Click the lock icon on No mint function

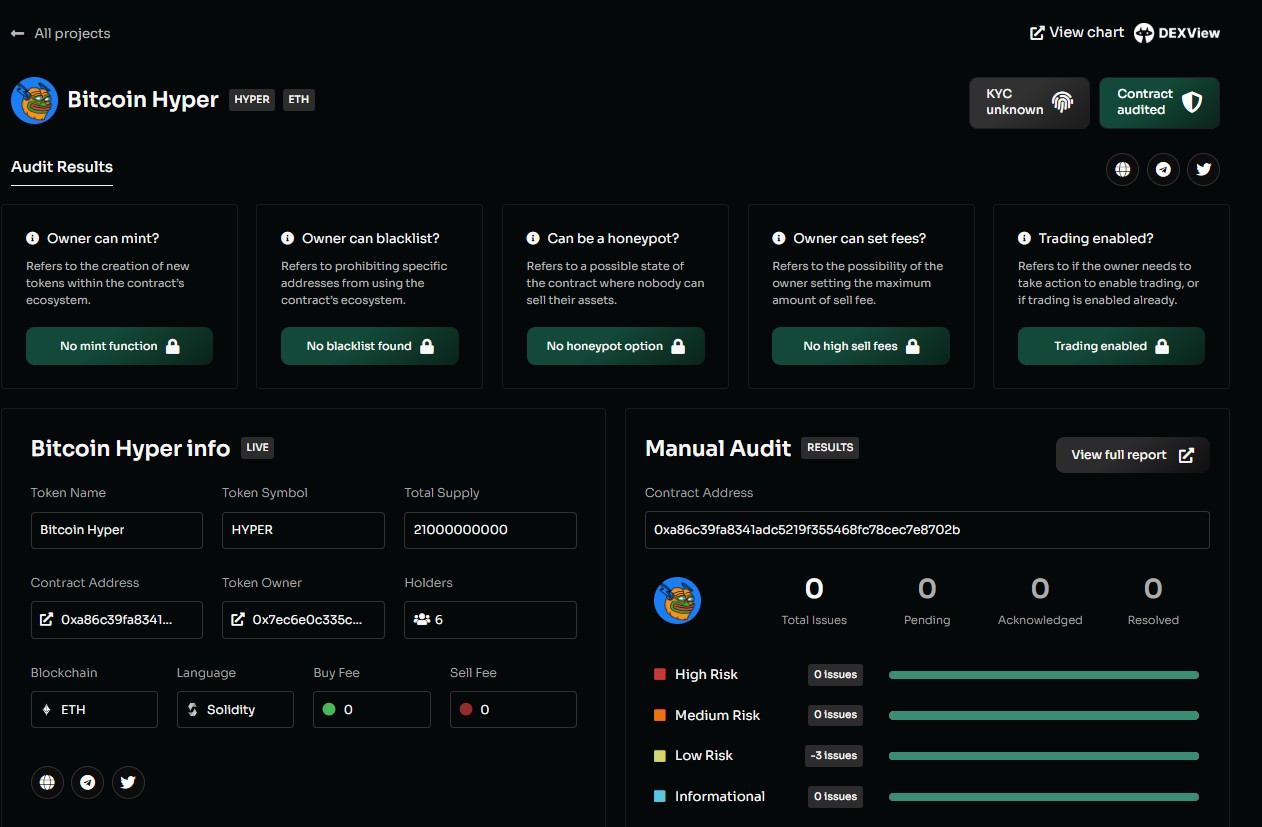pyautogui.click(x=172, y=346)
